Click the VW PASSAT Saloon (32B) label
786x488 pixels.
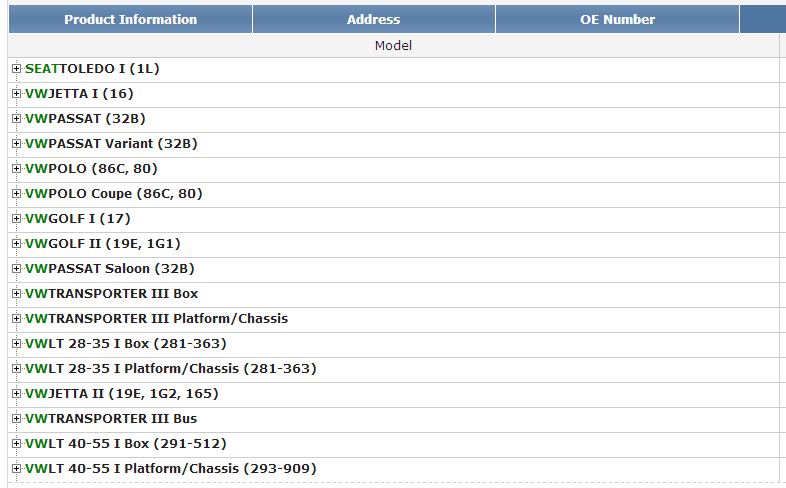coord(110,269)
